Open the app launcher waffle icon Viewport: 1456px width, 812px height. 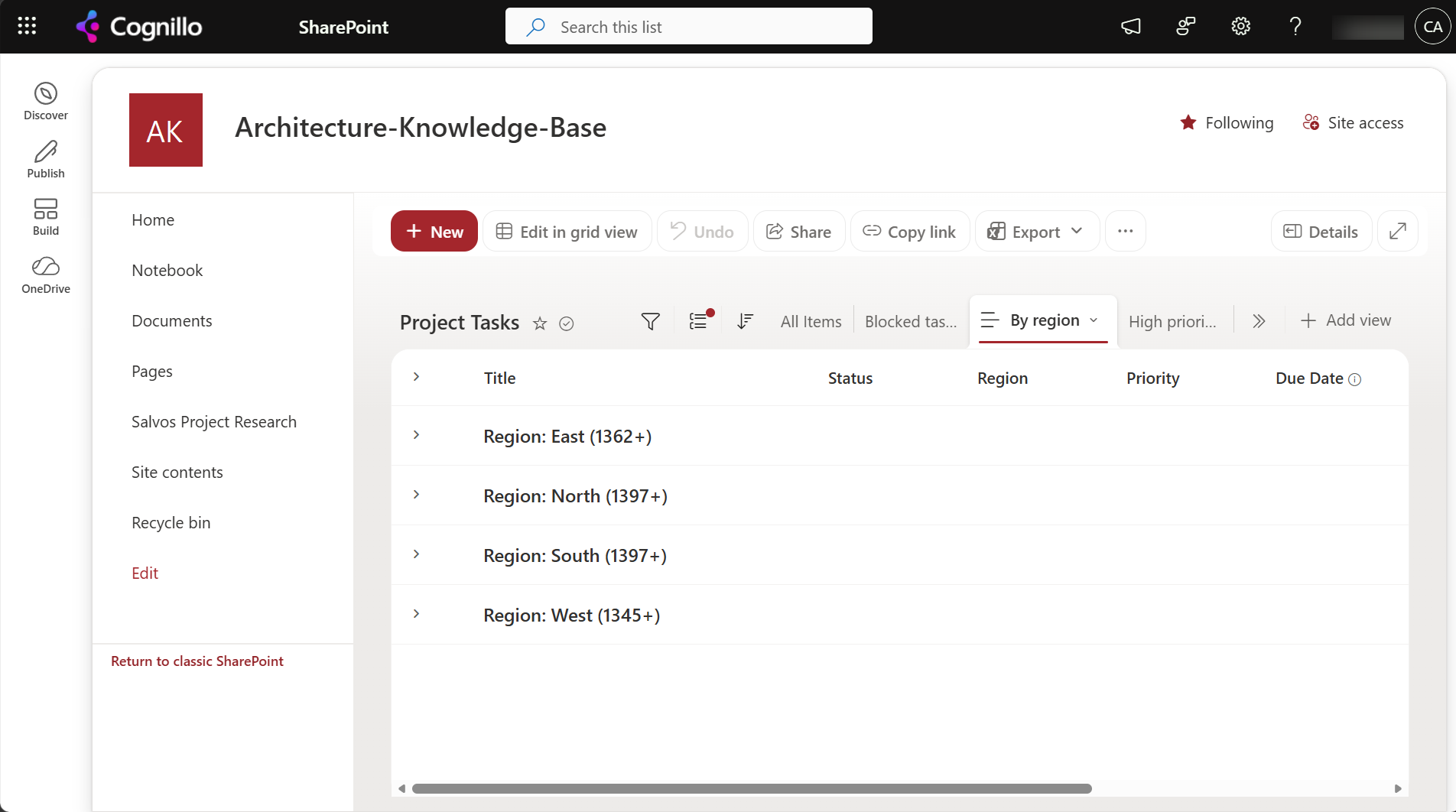27,27
